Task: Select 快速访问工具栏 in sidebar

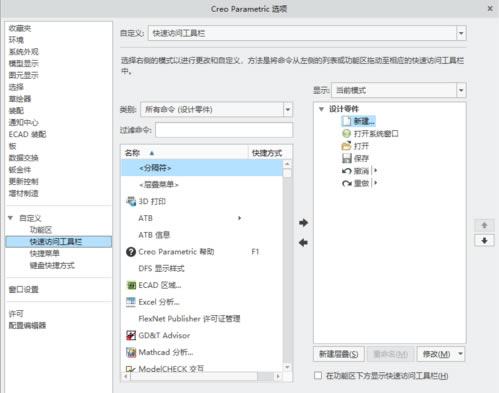Action: point(59,242)
